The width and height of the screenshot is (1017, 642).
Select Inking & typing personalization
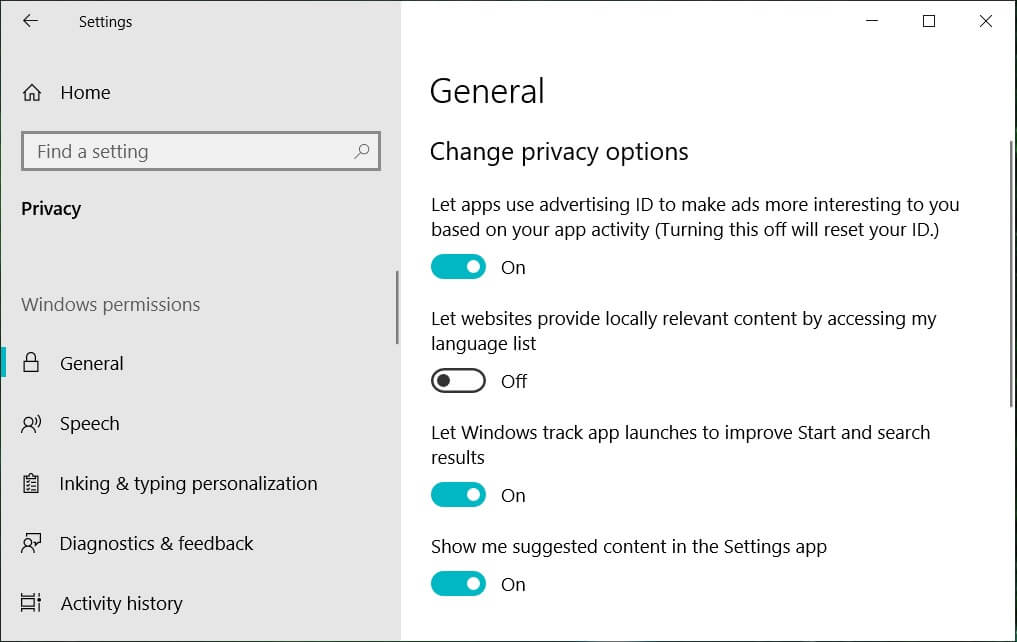click(x=188, y=484)
